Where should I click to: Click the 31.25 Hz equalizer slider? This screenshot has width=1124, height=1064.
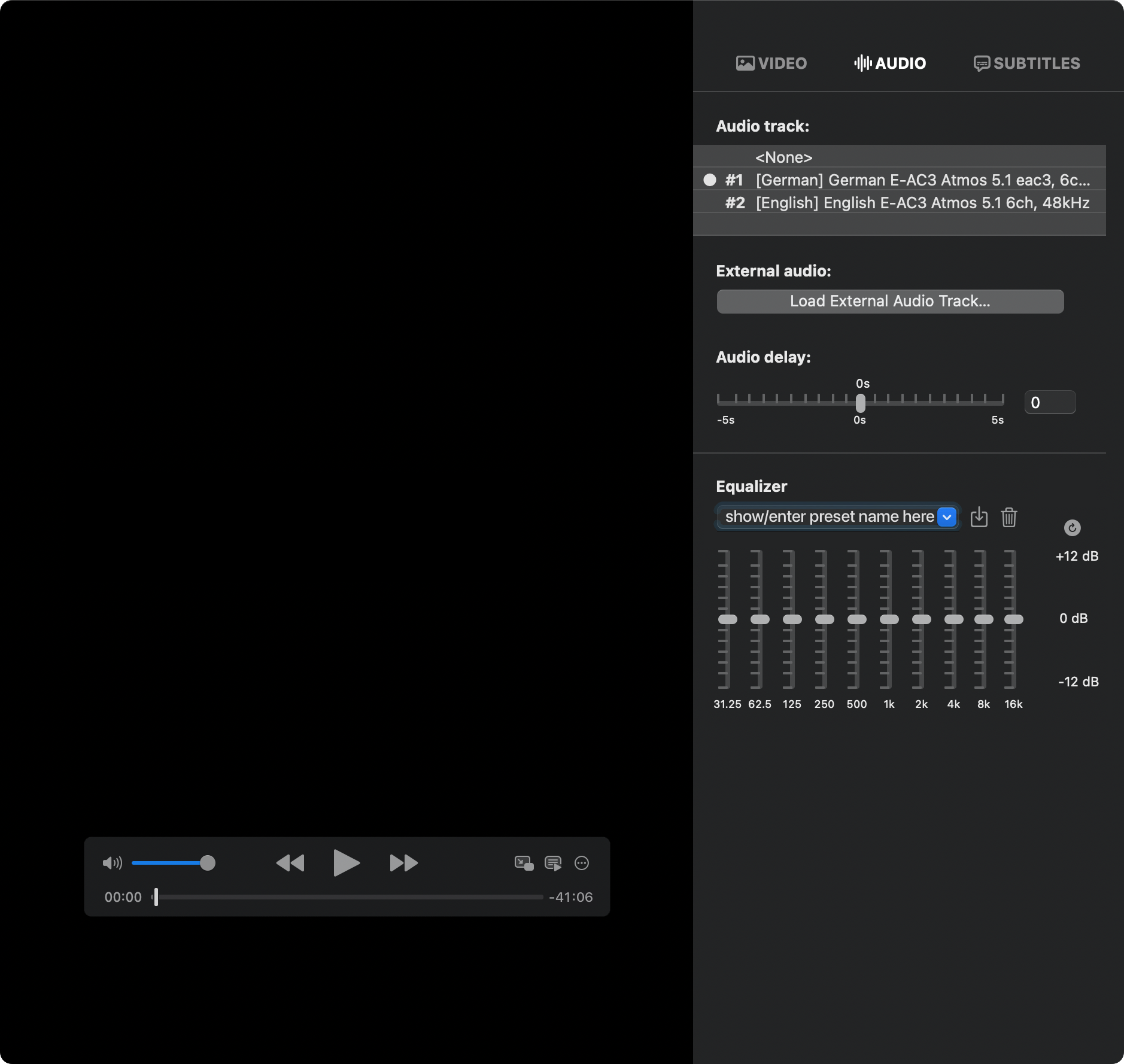(728, 619)
